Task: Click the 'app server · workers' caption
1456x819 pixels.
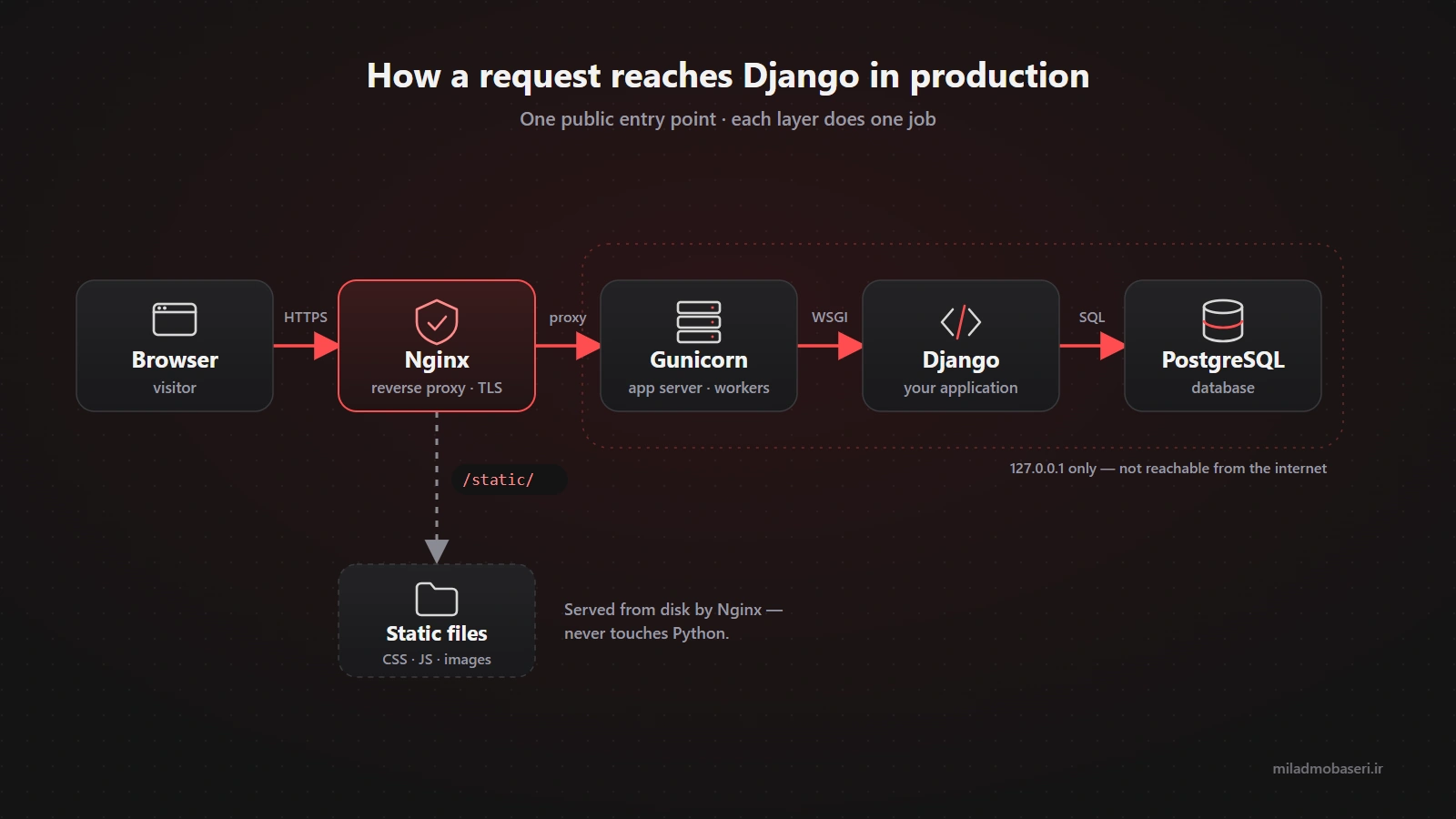Action: point(699,388)
